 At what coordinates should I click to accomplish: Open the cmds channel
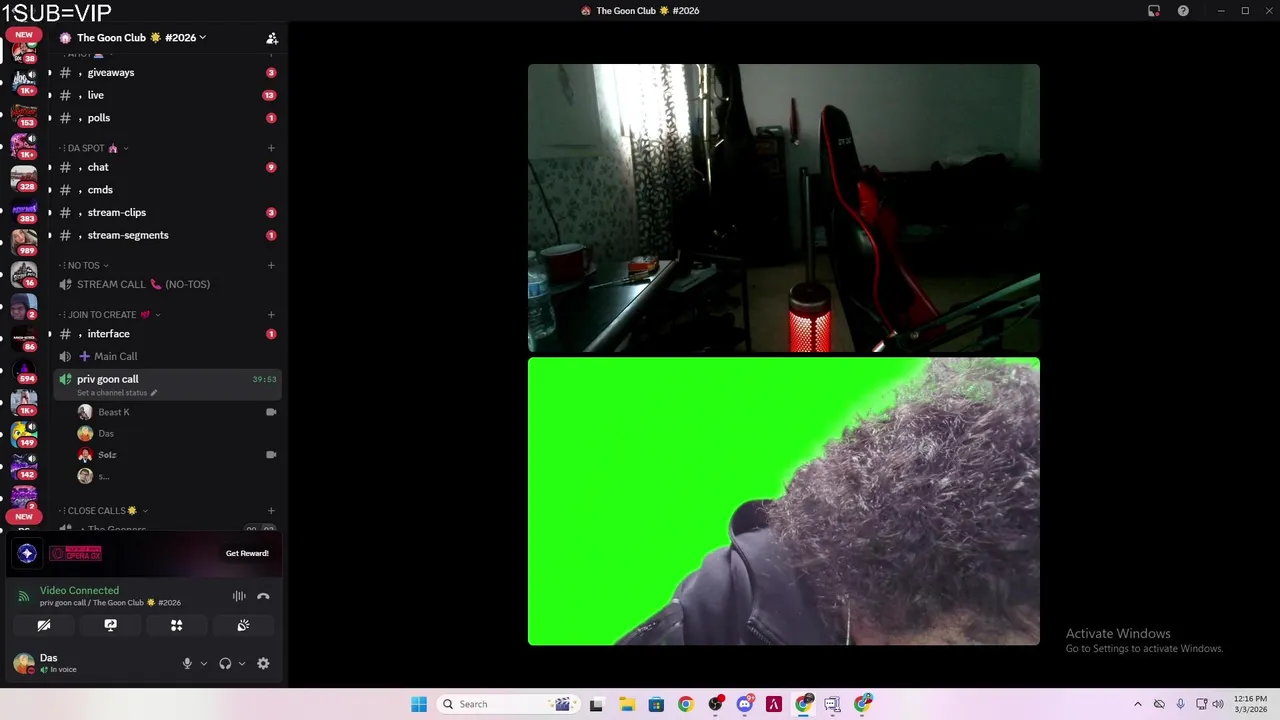pos(167,190)
